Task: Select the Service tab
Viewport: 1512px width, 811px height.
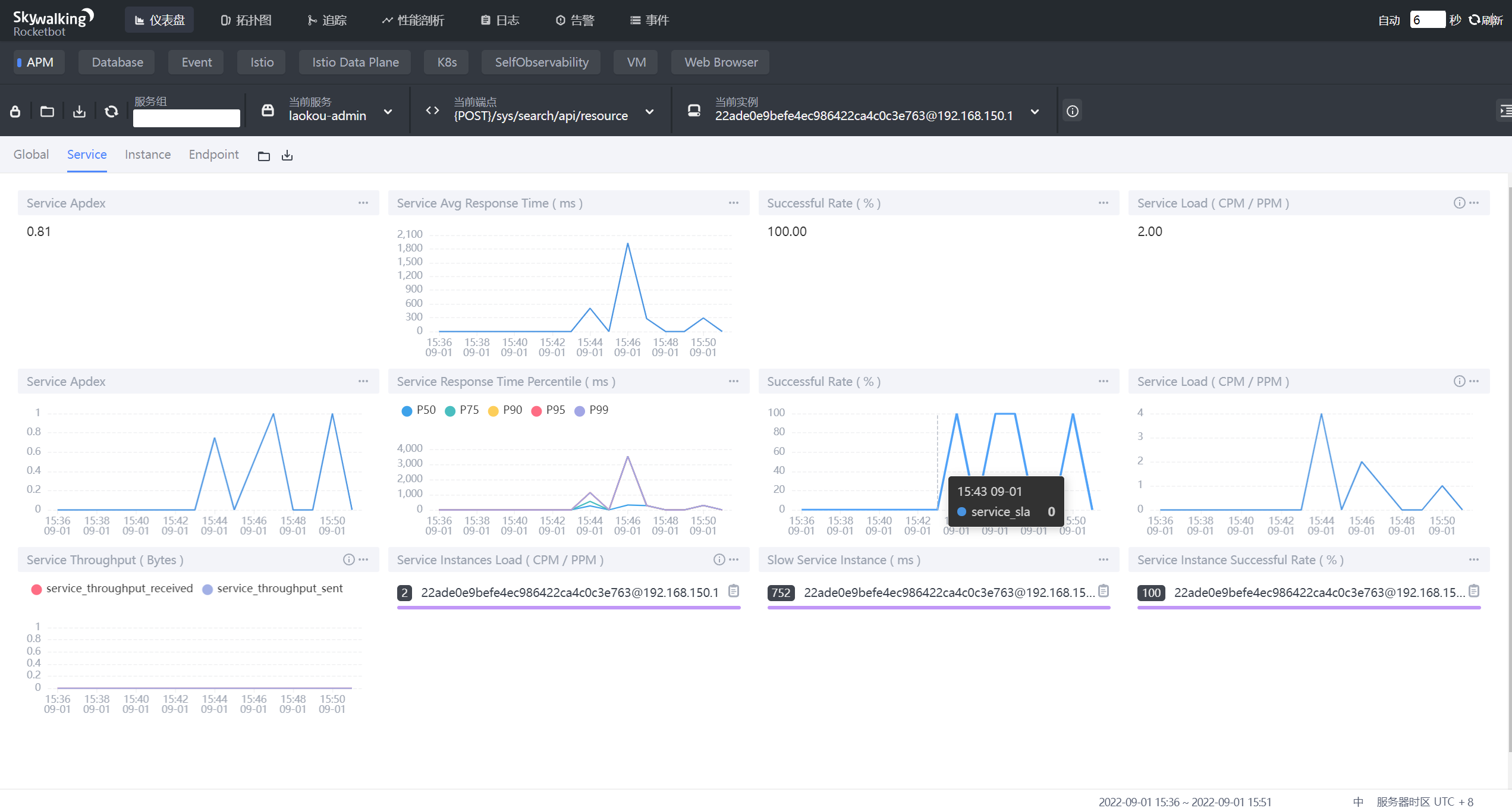Action: click(86, 154)
